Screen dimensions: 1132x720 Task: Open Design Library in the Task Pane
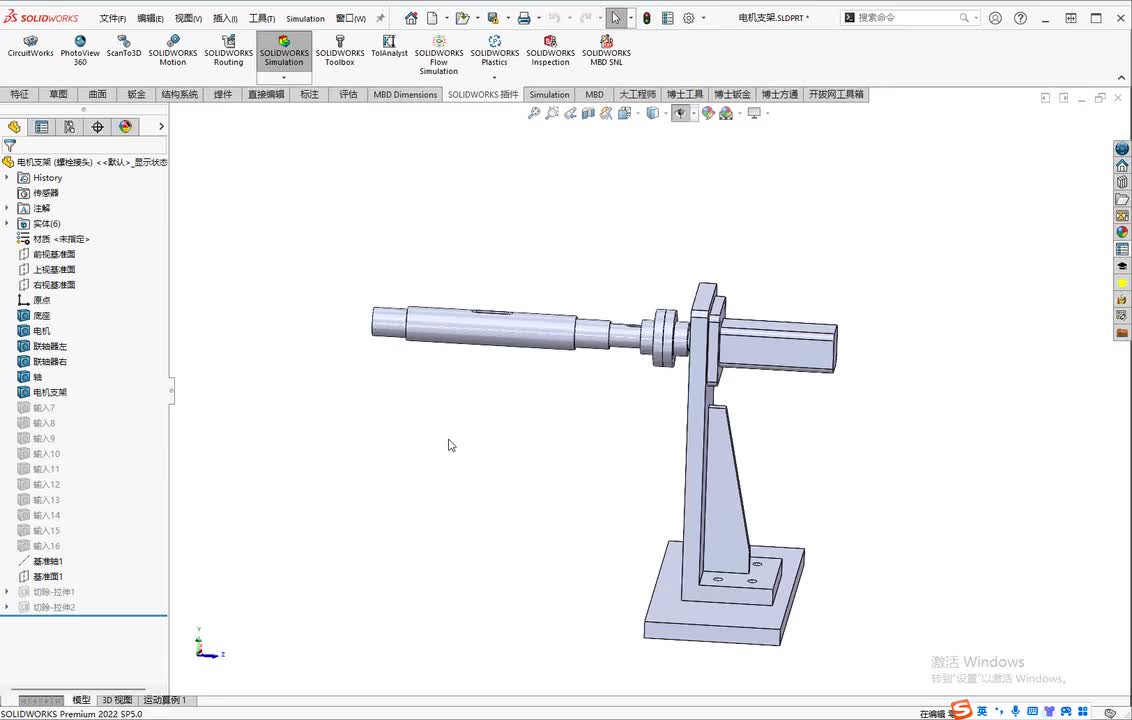1122,182
